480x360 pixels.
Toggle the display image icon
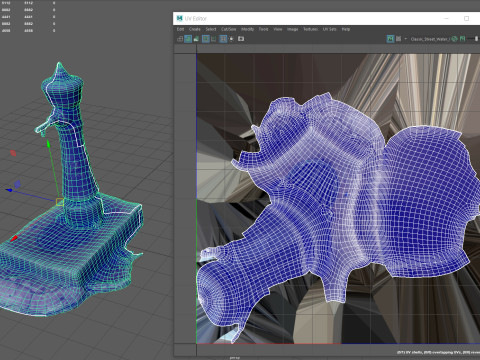pyautogui.click(x=390, y=39)
